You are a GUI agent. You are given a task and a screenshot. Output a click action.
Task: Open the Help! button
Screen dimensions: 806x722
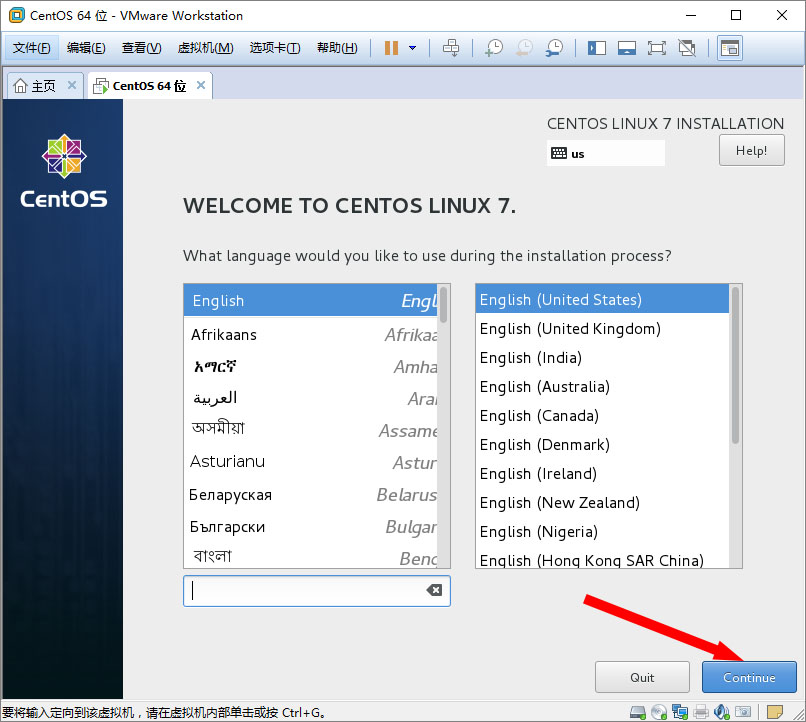point(751,151)
